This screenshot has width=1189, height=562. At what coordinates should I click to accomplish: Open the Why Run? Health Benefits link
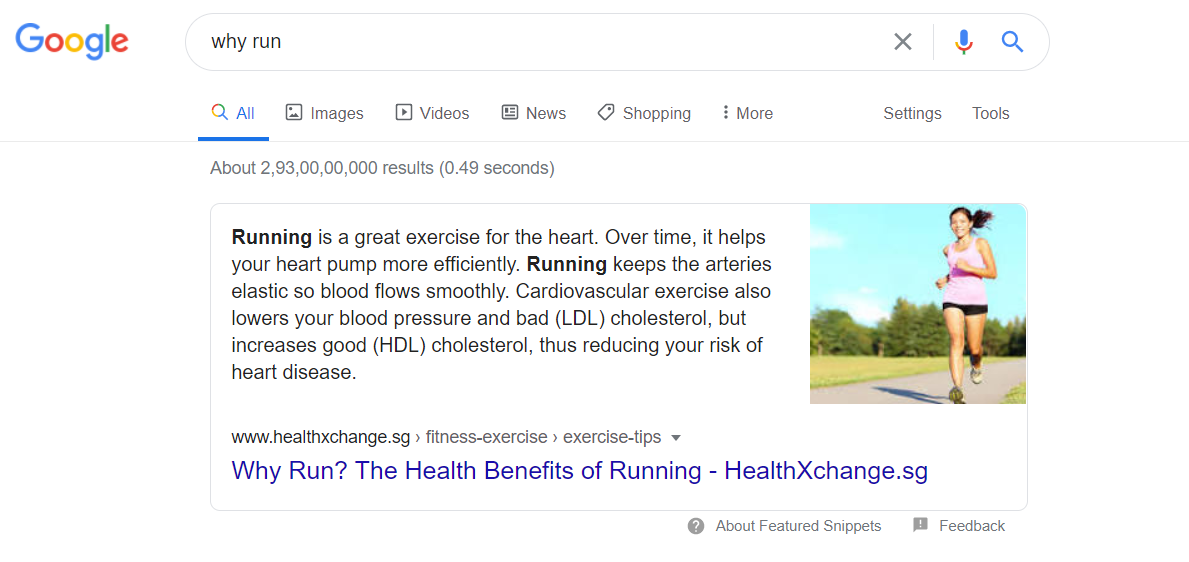click(x=579, y=471)
